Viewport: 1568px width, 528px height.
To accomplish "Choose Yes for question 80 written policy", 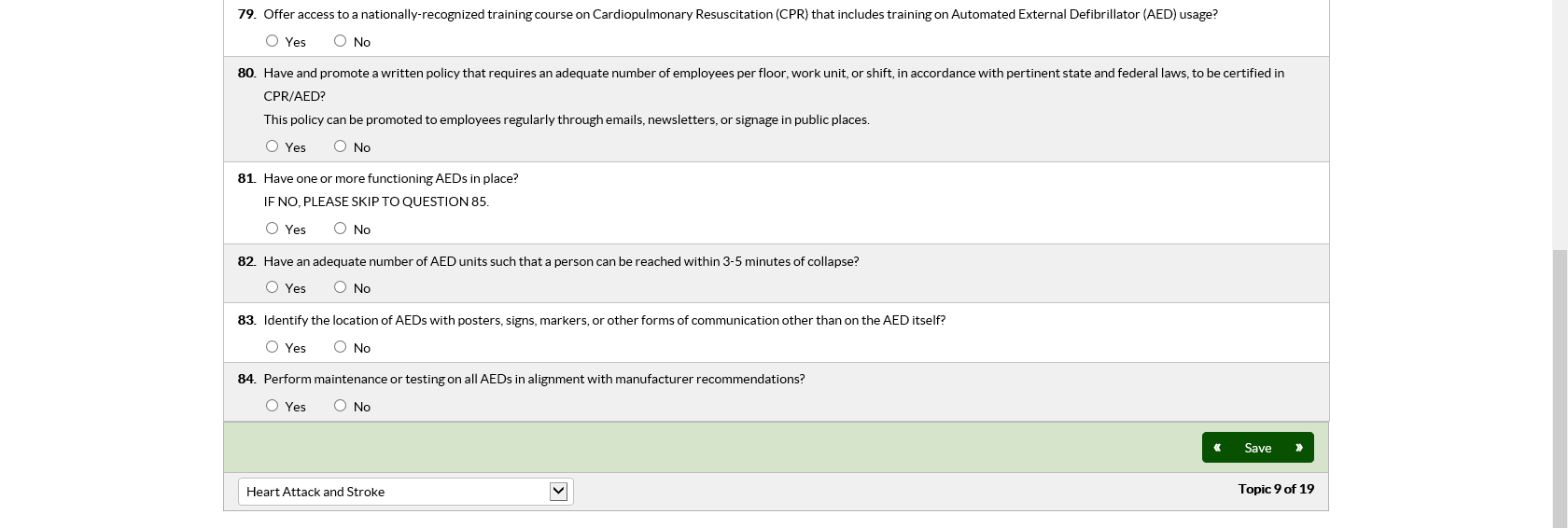I will 272,146.
